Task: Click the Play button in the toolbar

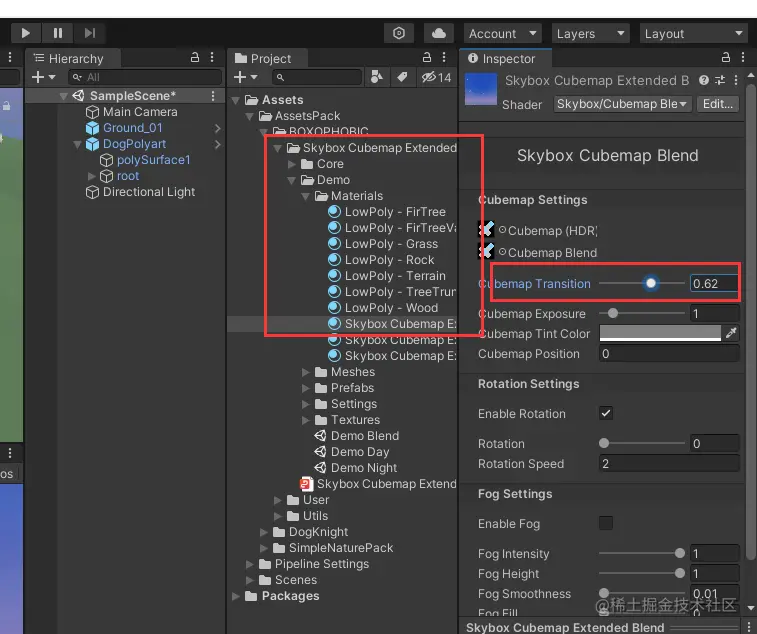Action: pos(26,33)
